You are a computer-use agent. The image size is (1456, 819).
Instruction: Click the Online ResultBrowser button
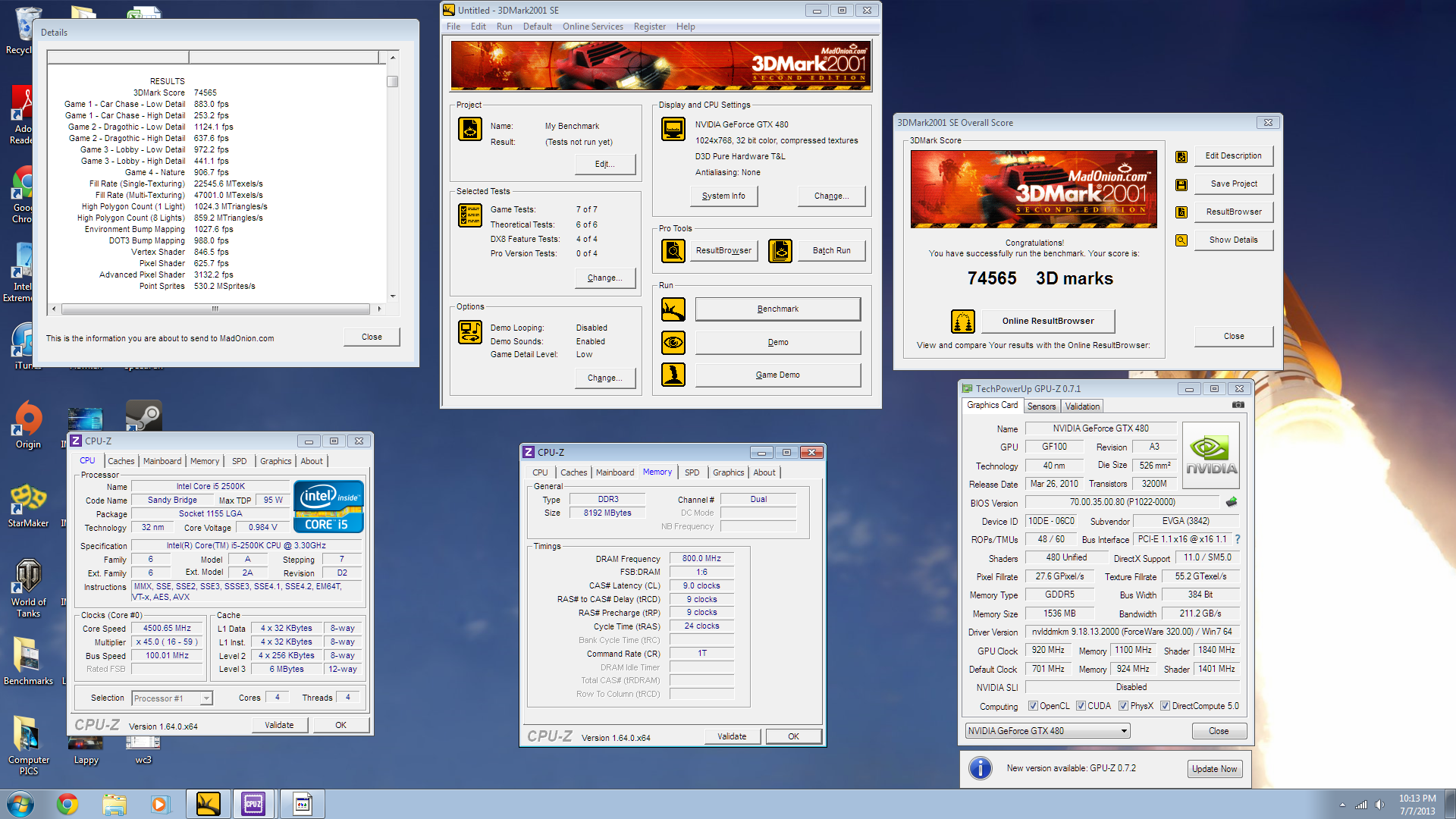pyautogui.click(x=1048, y=322)
